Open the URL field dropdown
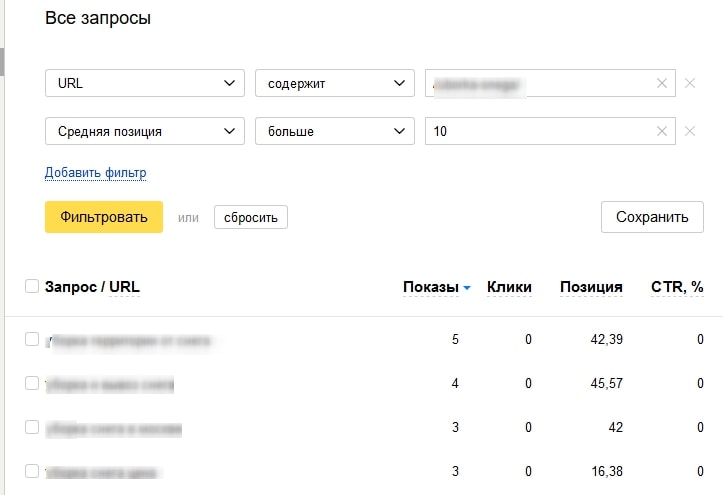This screenshot has width=723, height=495. (145, 84)
